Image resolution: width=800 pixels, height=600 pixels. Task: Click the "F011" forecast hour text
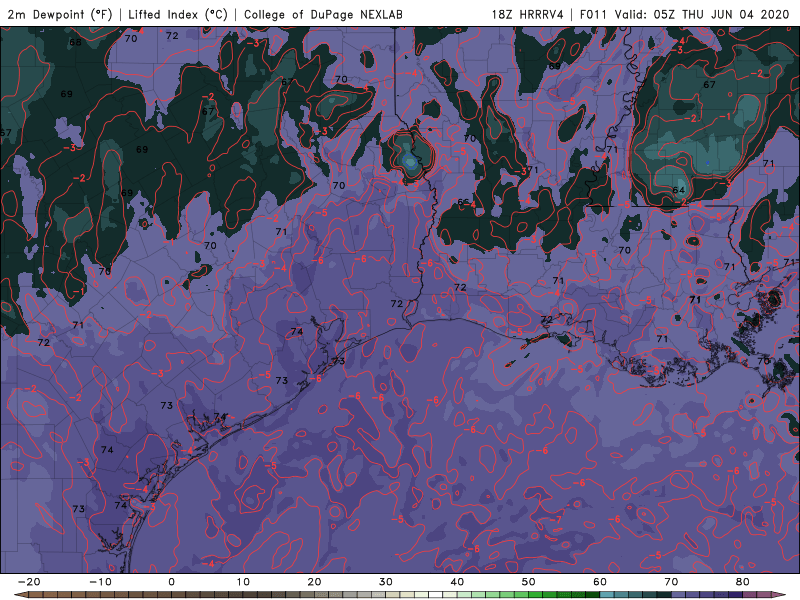594,14
